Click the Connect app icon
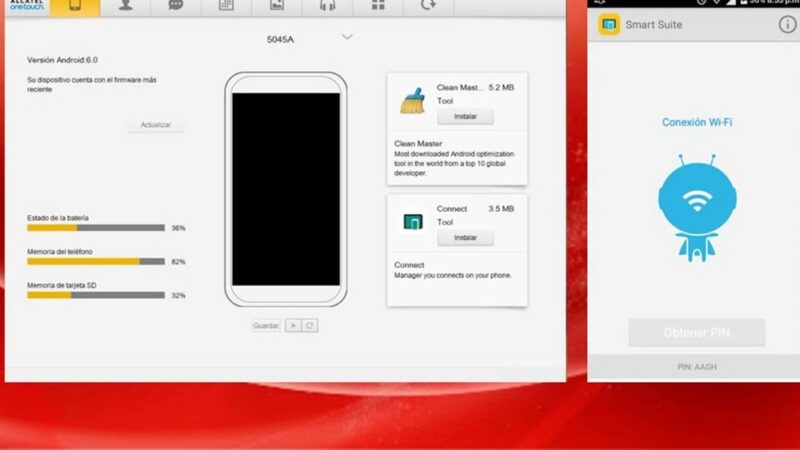The width and height of the screenshot is (800, 450). [x=413, y=222]
